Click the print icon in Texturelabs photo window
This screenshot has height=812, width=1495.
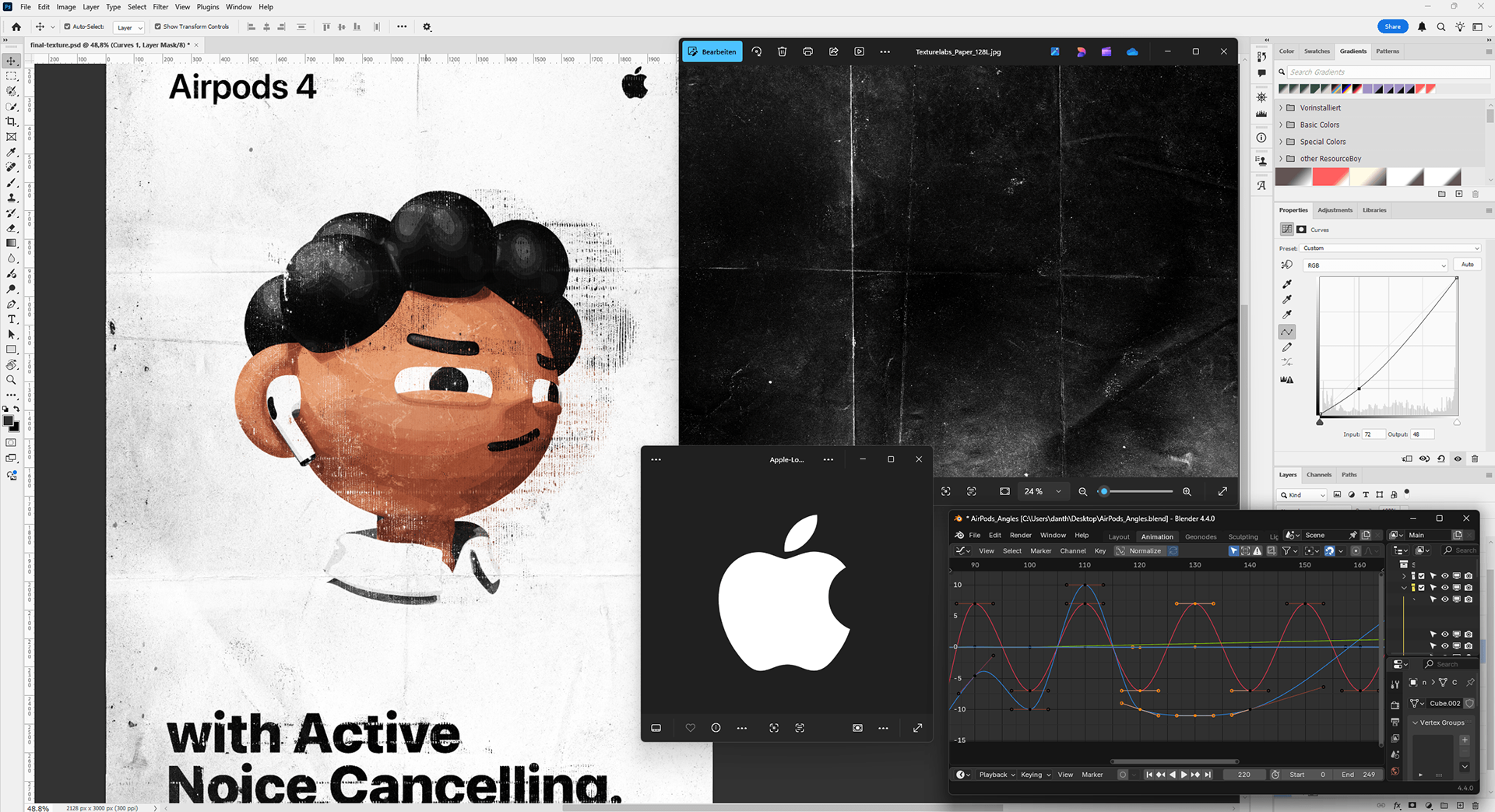tap(807, 51)
